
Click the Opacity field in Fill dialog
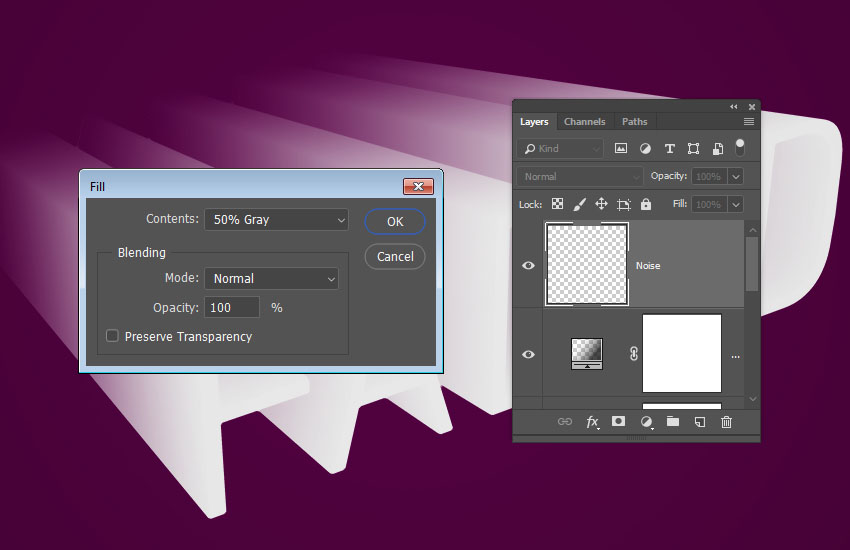click(x=232, y=308)
